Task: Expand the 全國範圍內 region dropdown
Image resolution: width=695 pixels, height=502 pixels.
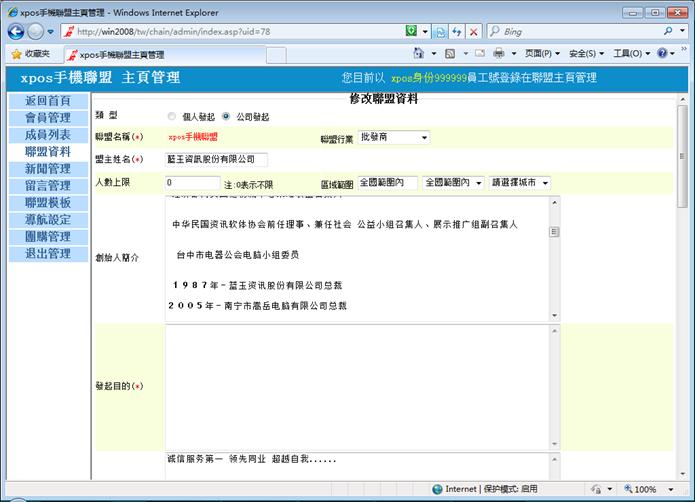Action: click(x=453, y=183)
